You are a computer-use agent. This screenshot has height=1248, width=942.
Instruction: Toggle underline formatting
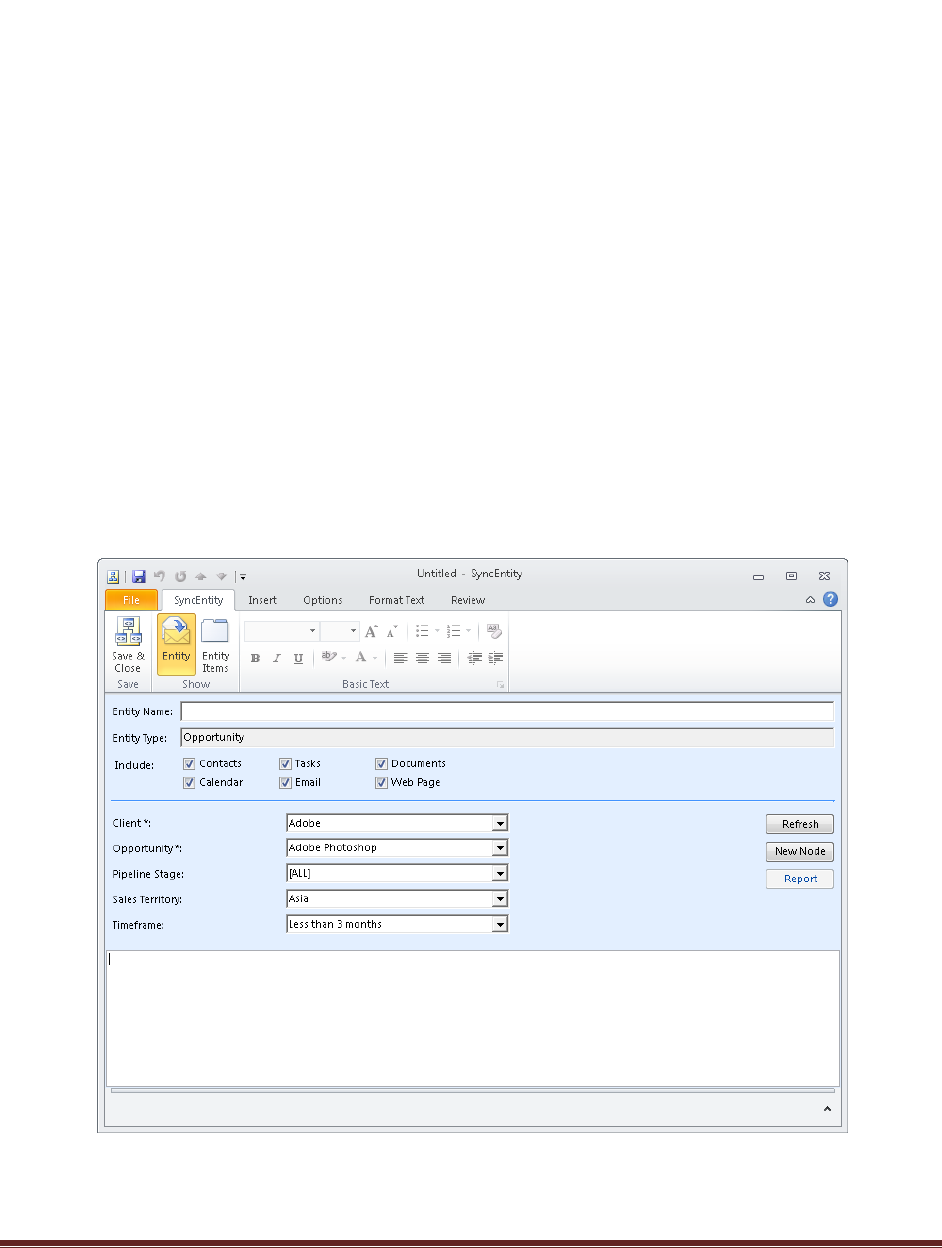[x=298, y=658]
